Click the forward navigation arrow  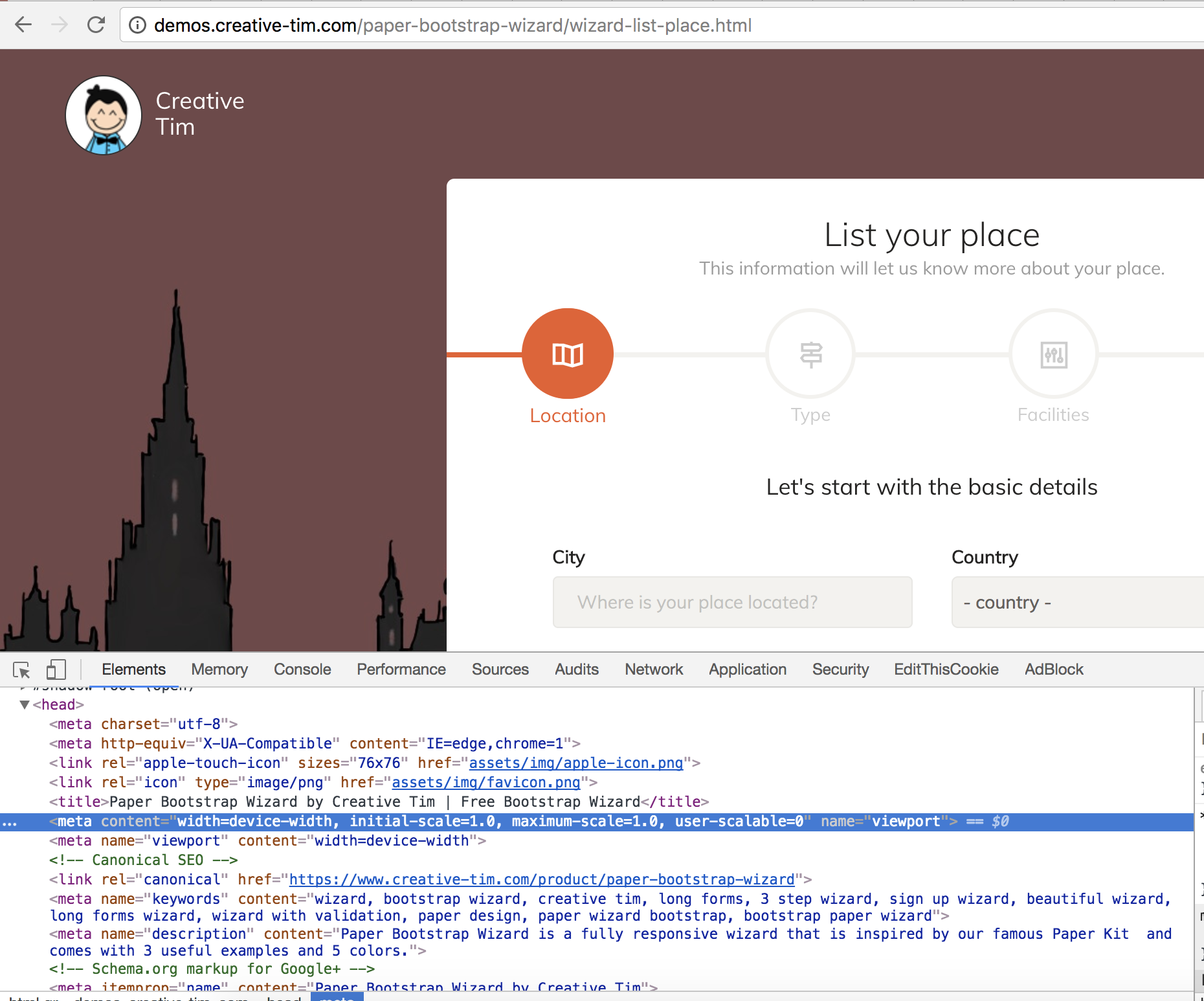coord(60,25)
